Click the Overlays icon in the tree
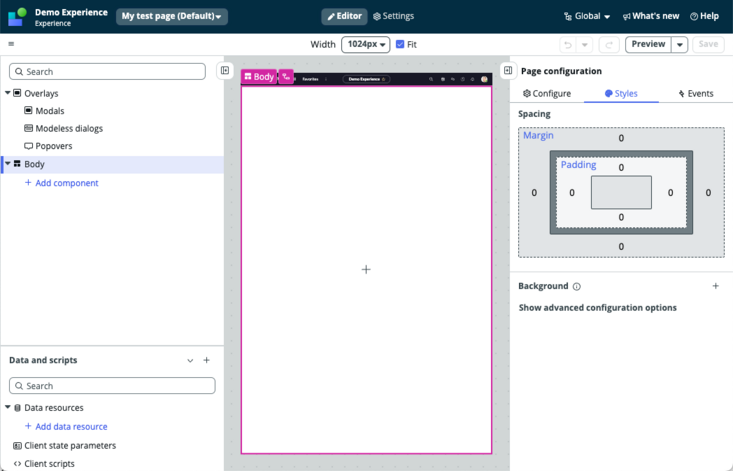733x471 pixels. pyautogui.click(x=17, y=93)
